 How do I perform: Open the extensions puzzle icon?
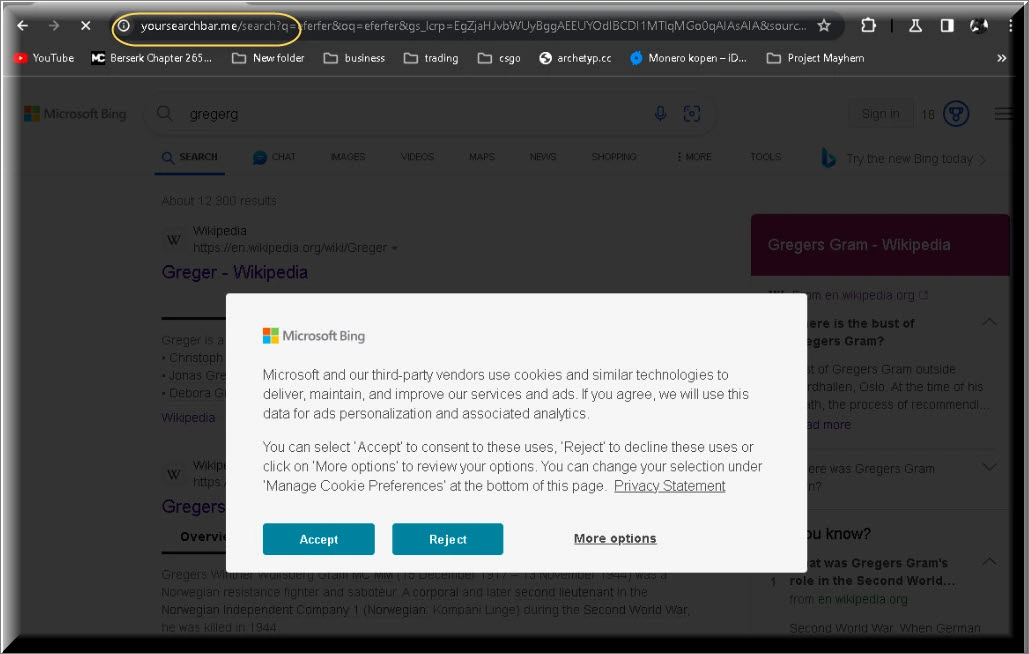point(868,26)
